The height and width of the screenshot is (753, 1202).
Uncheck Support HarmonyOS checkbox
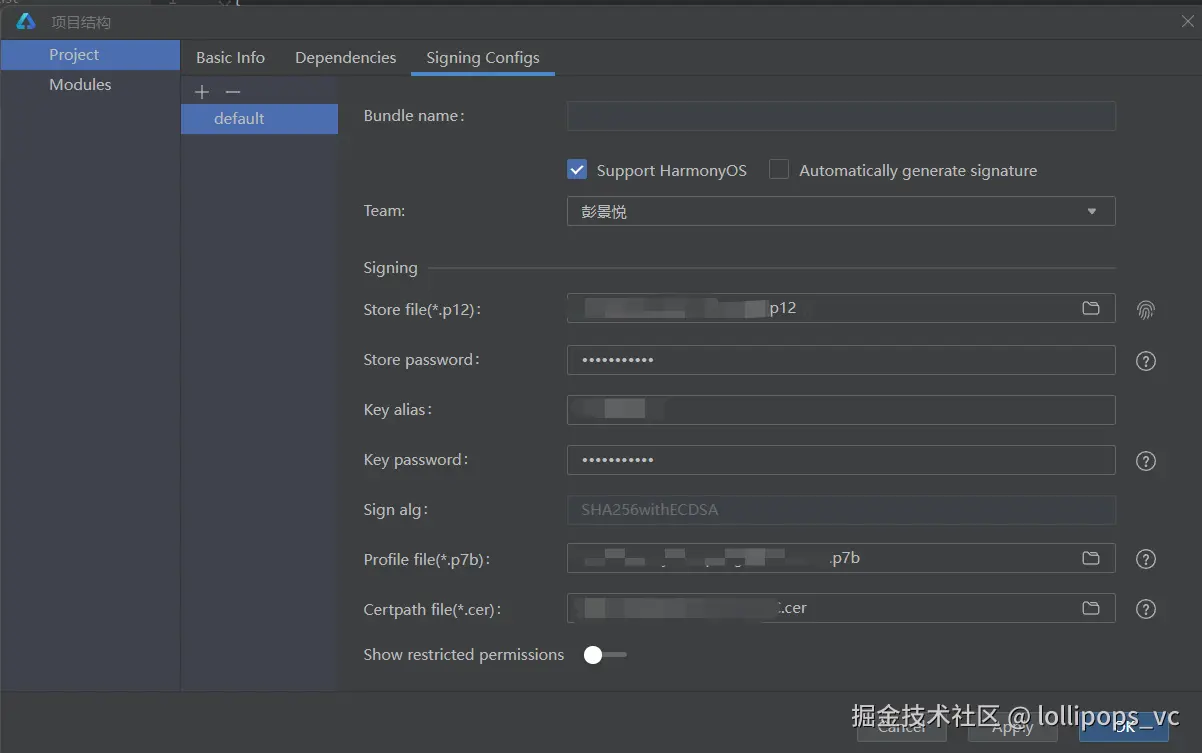pos(577,170)
